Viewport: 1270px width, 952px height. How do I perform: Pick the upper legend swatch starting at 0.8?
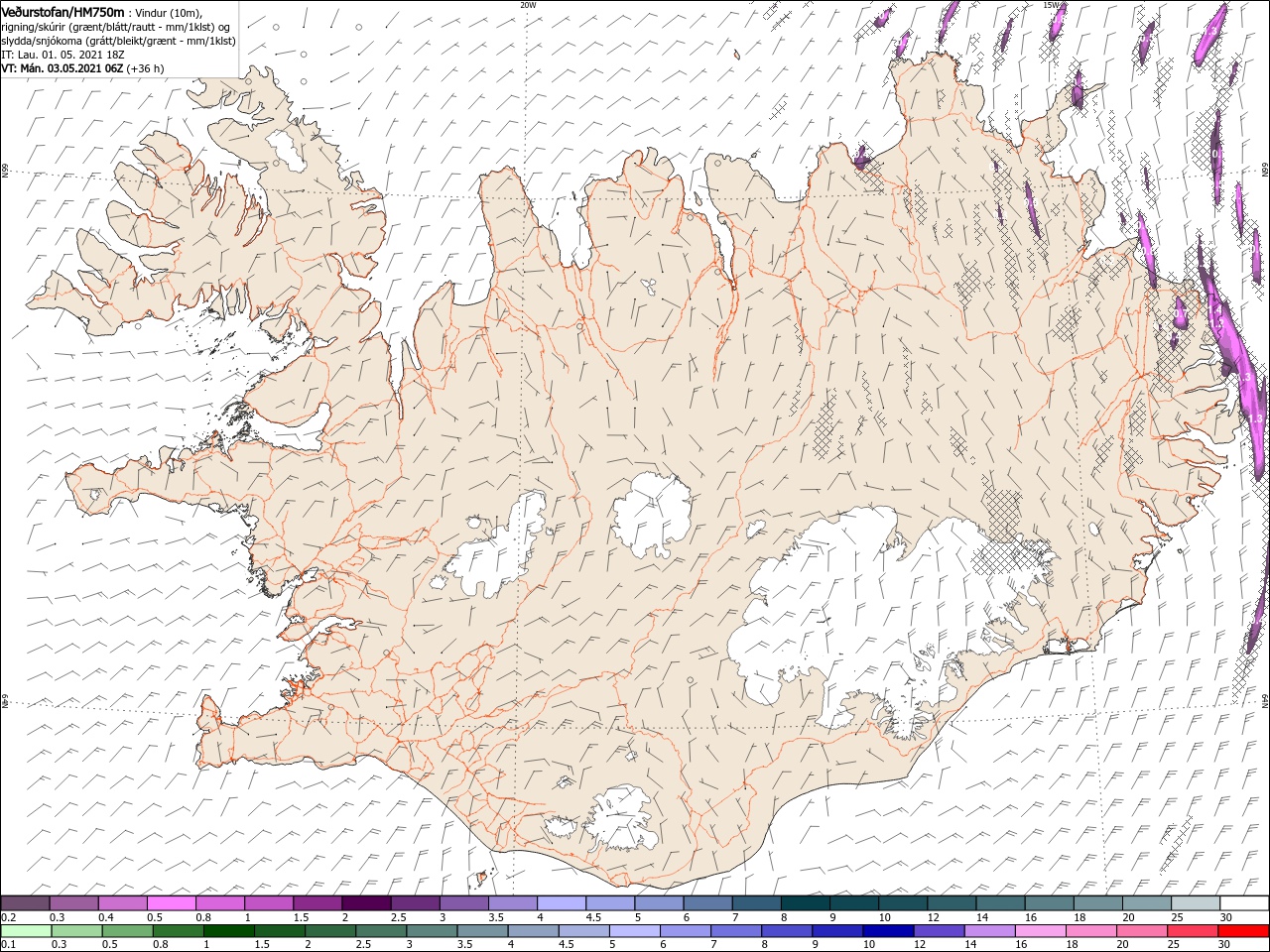(220, 903)
